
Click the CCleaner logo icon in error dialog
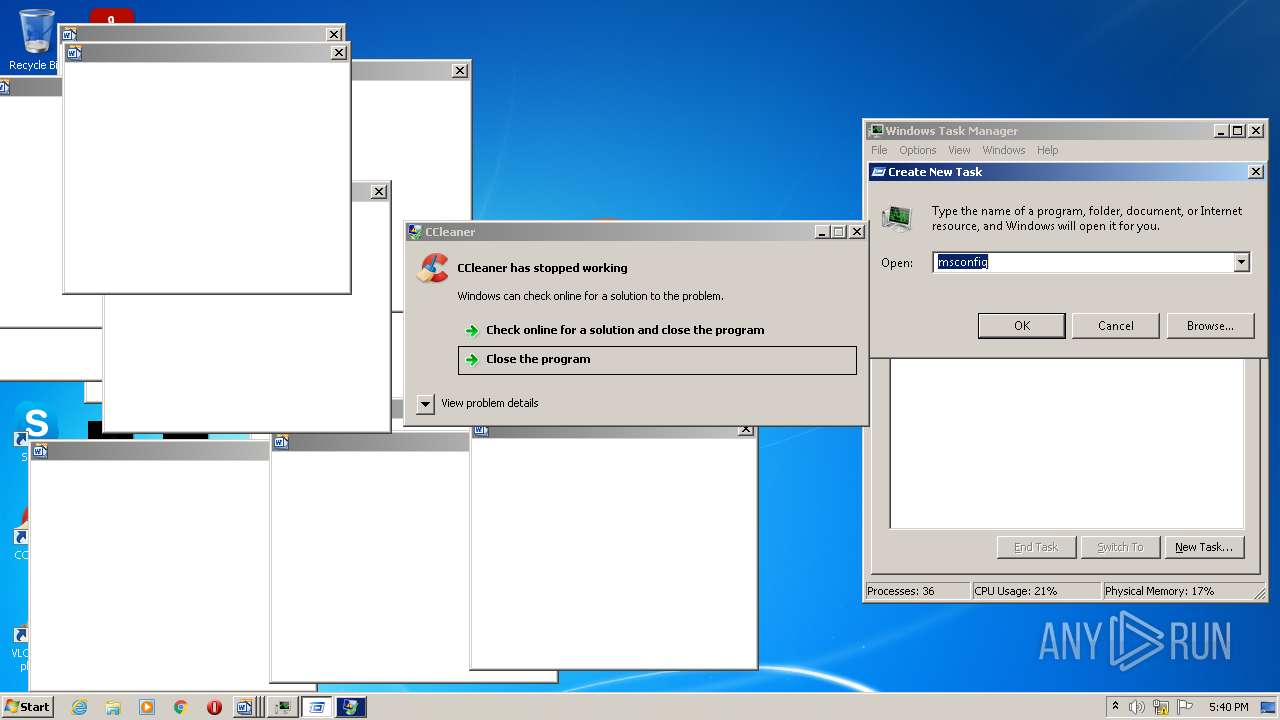pyautogui.click(x=433, y=268)
